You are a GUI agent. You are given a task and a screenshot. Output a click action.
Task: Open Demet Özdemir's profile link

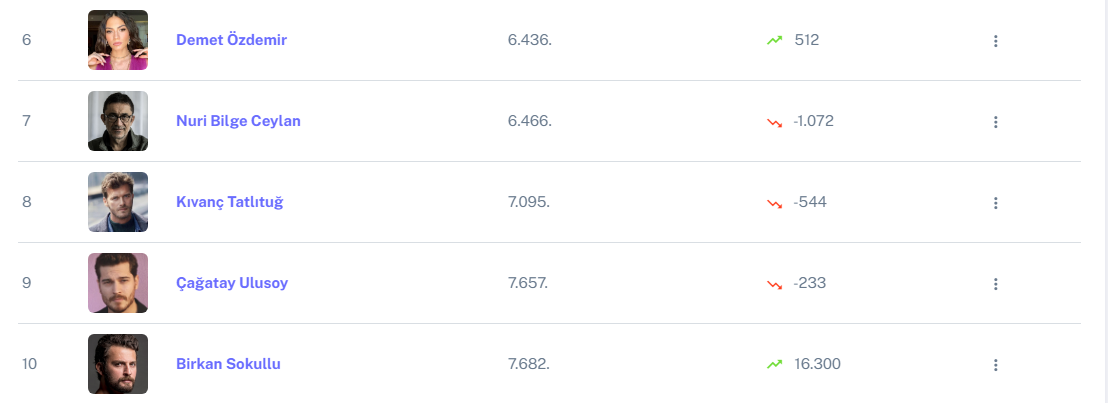click(x=231, y=40)
